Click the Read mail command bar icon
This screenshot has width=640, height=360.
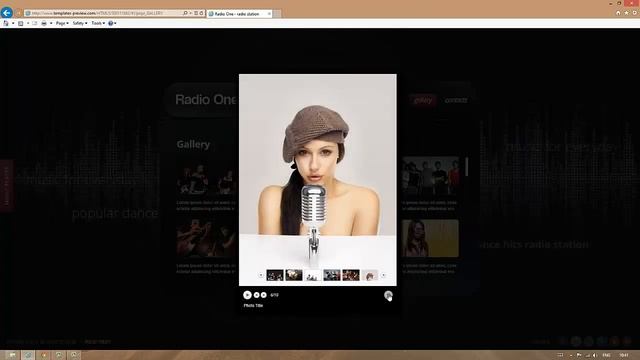(x=35, y=23)
